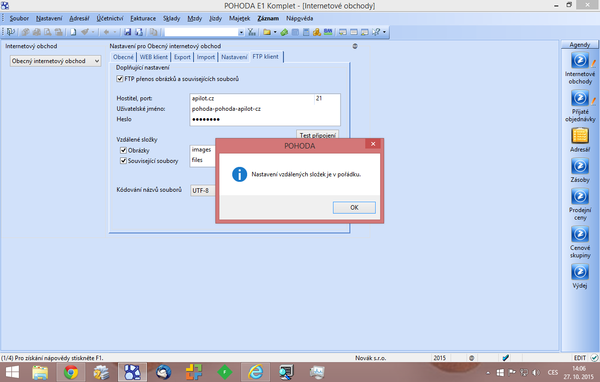Click the Uživatelské jméno field
The height and width of the screenshot is (382, 600).
coord(265,109)
